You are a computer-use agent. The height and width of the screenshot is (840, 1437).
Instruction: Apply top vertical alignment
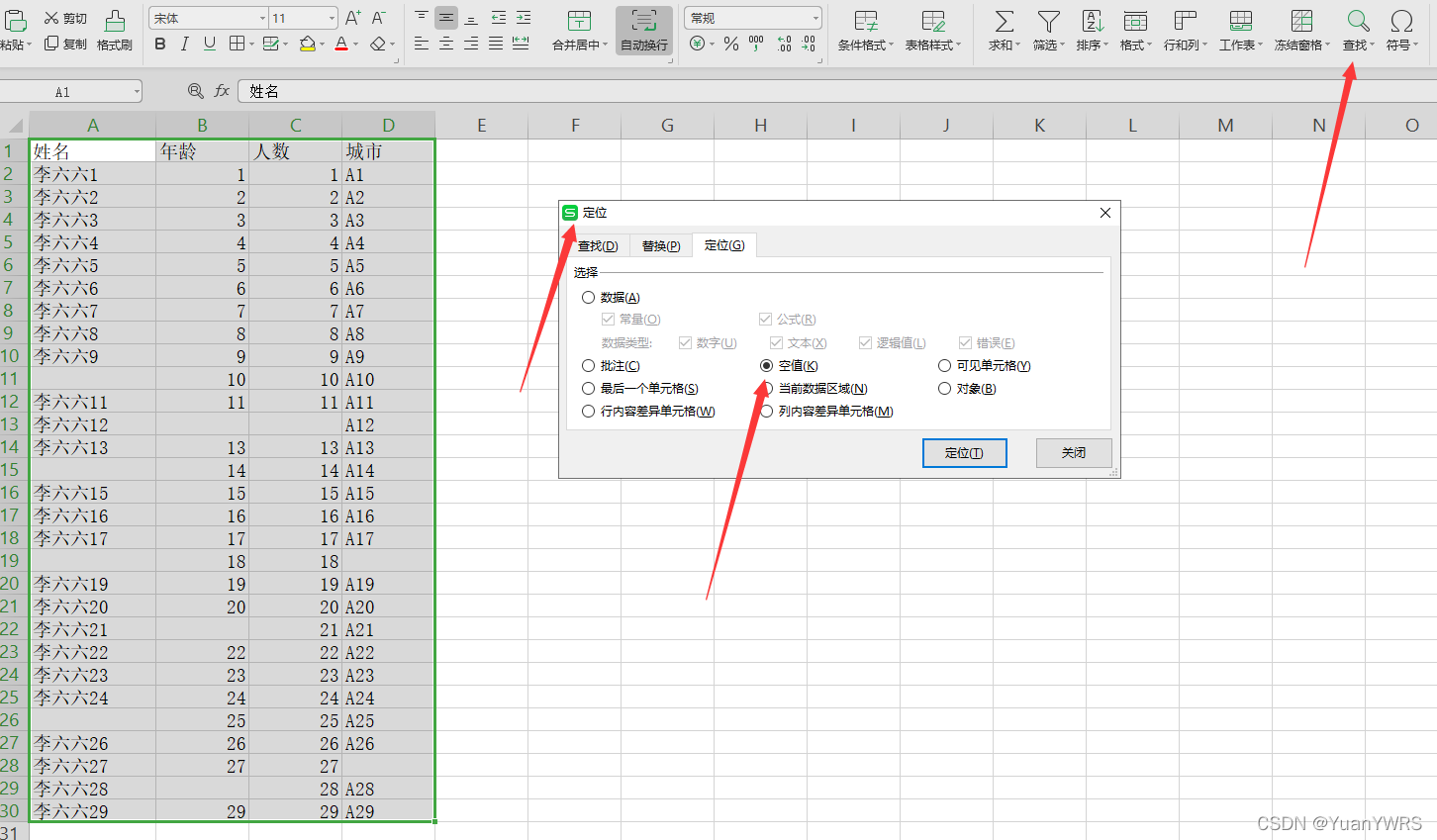[x=422, y=18]
